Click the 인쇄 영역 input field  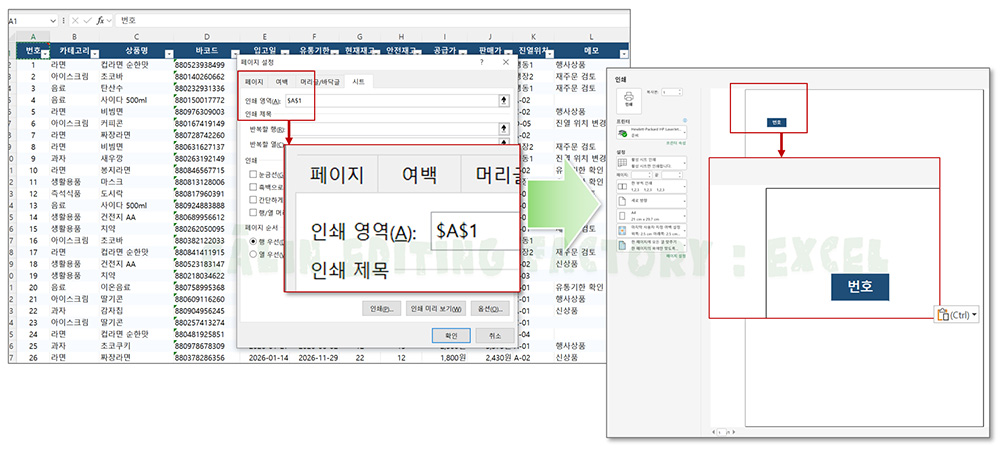click(x=391, y=100)
